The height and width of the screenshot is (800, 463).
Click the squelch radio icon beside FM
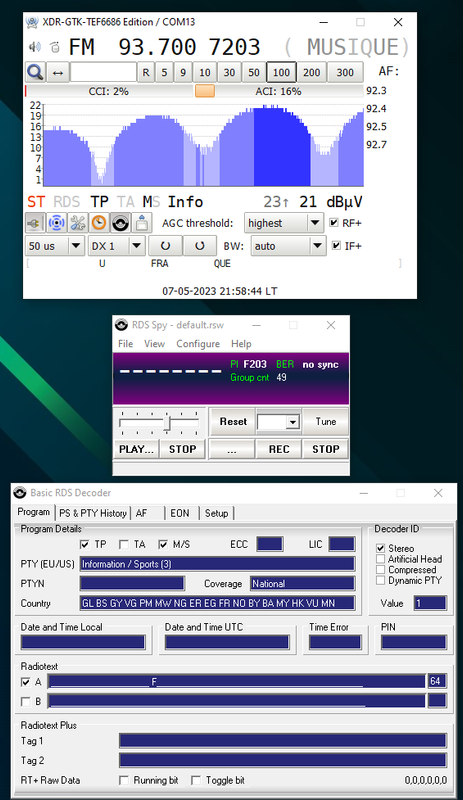point(55,47)
